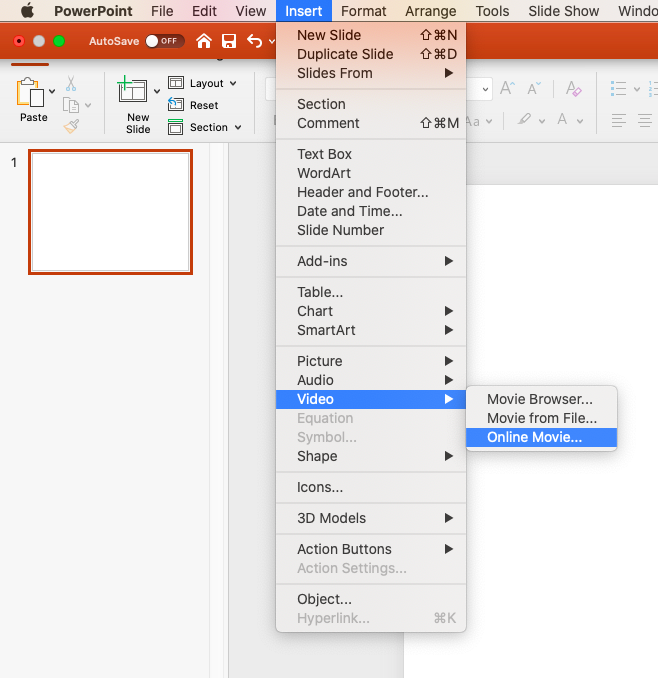Click the Copy icon
Screen dimensions: 658x678
click(71, 105)
